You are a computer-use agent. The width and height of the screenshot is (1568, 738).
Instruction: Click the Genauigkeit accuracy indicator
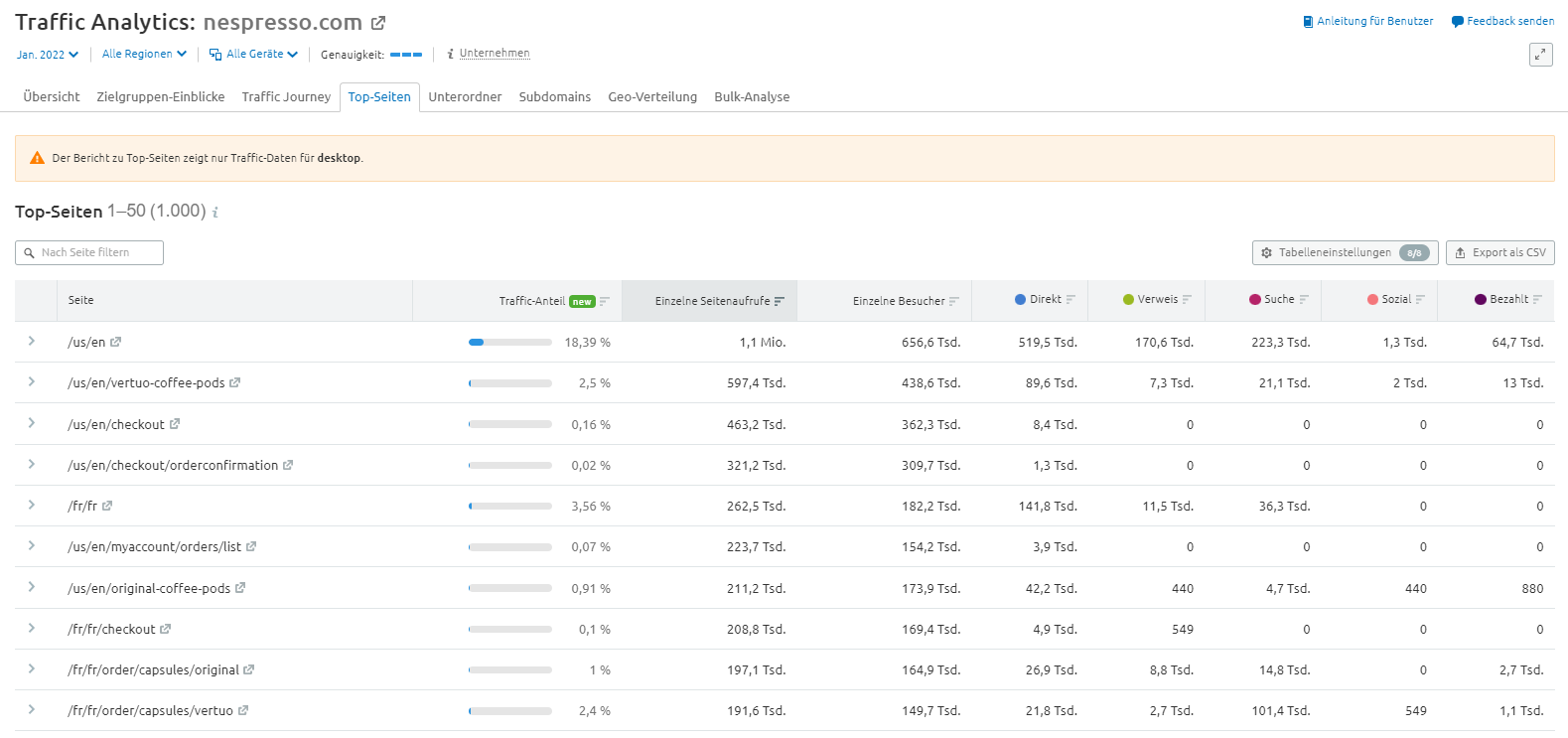[406, 55]
